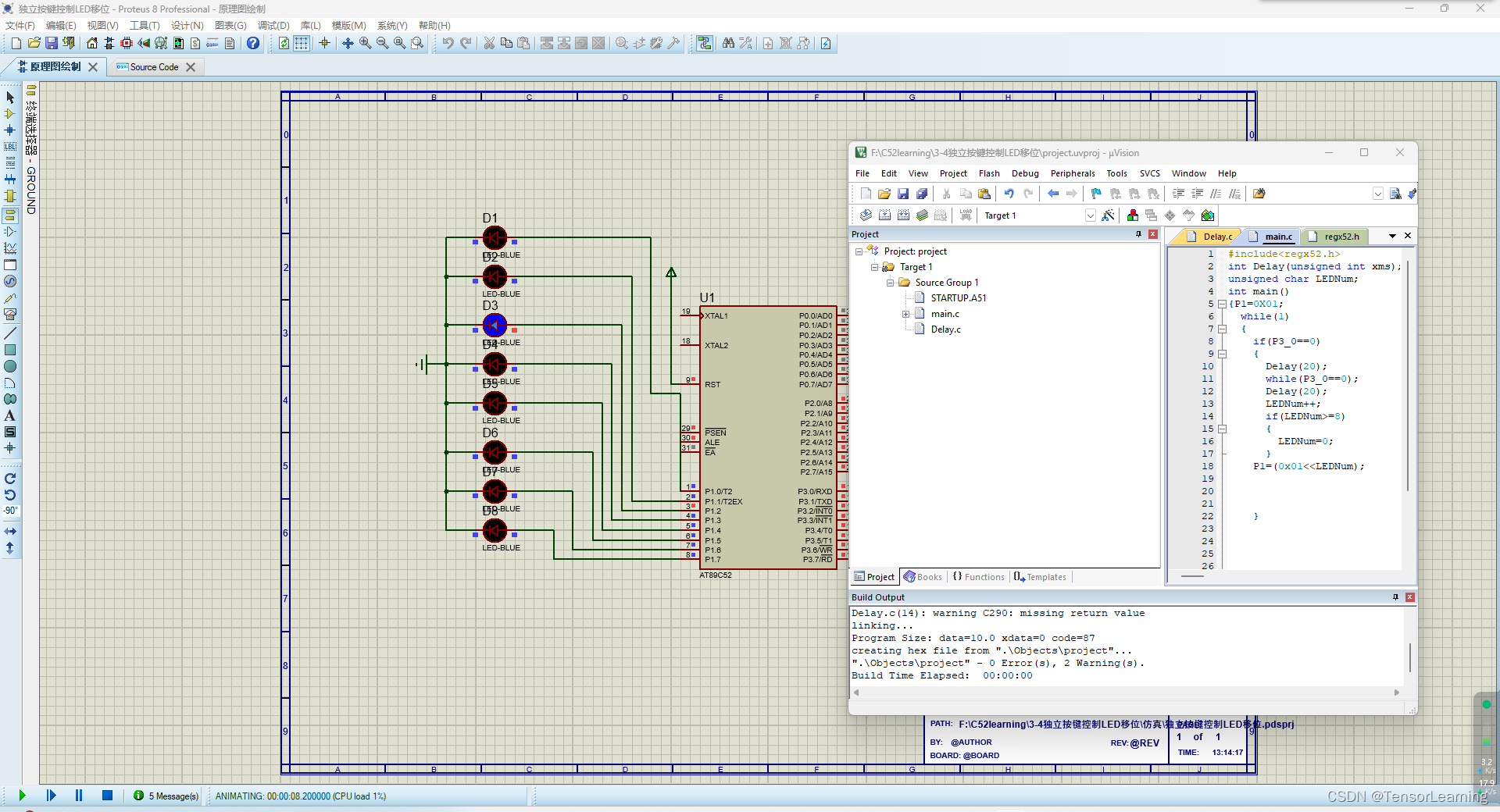Switch to the Source Code tab
This screenshot has height=812, width=1500.
pos(154,67)
